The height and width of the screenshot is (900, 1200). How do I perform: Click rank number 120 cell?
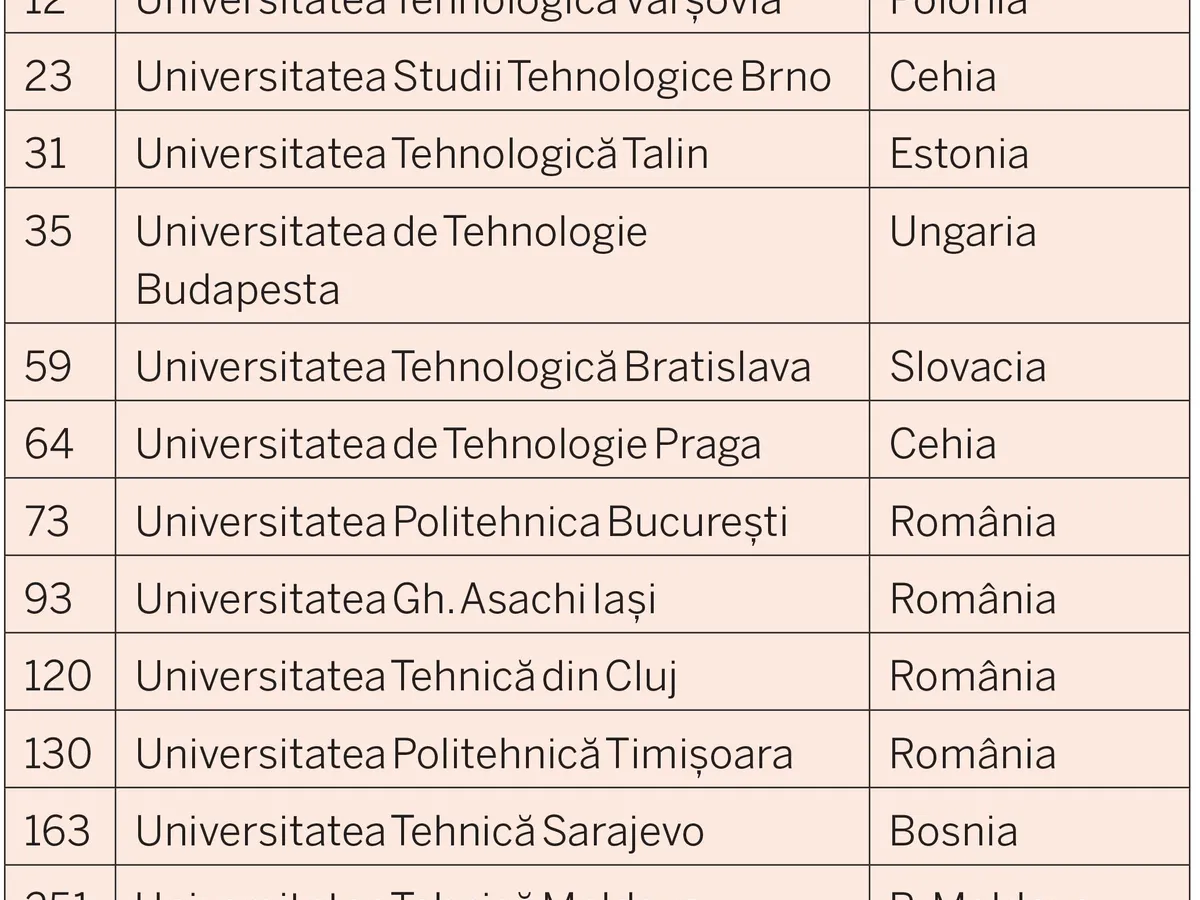(58, 677)
